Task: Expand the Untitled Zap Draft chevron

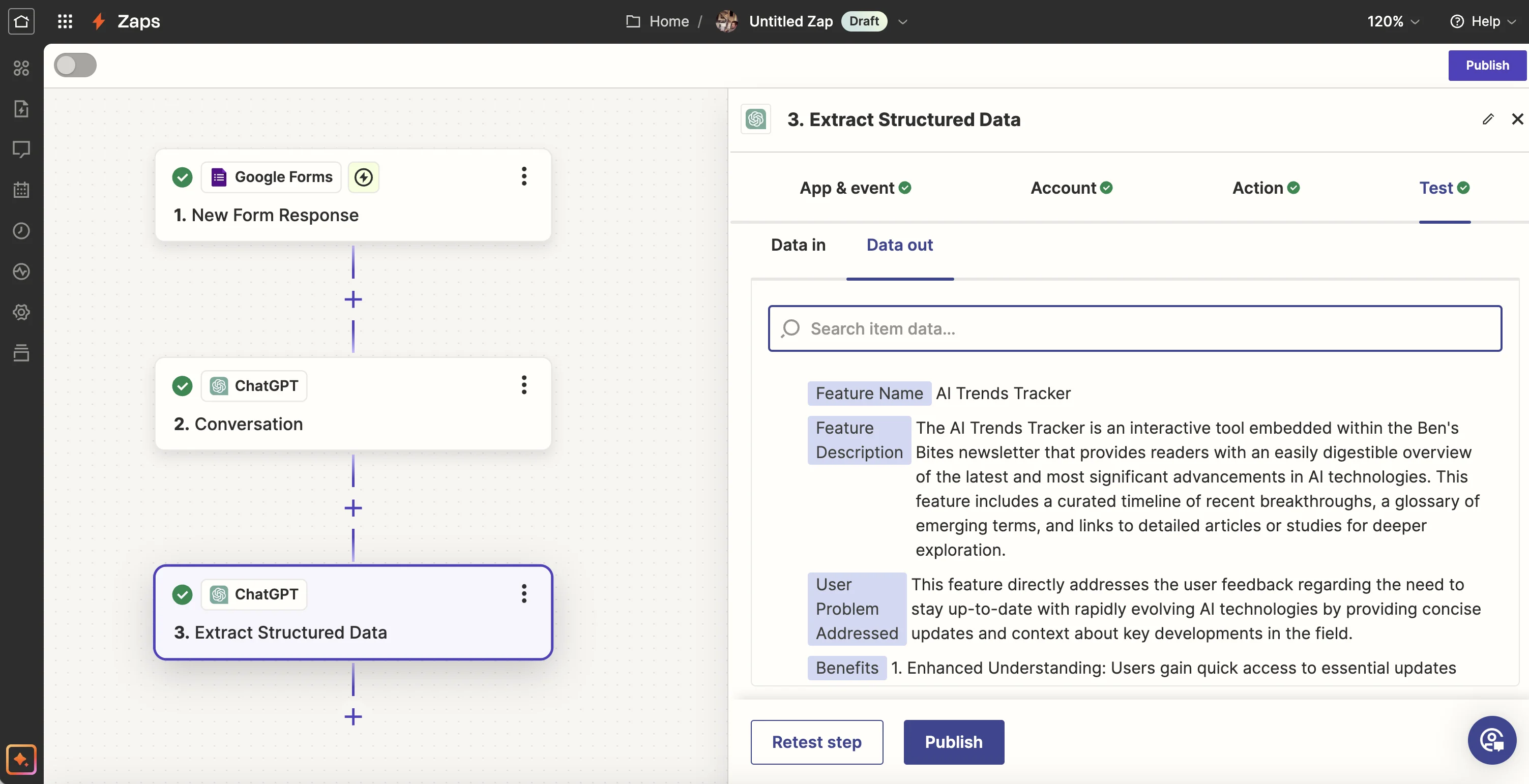Action: (902, 22)
